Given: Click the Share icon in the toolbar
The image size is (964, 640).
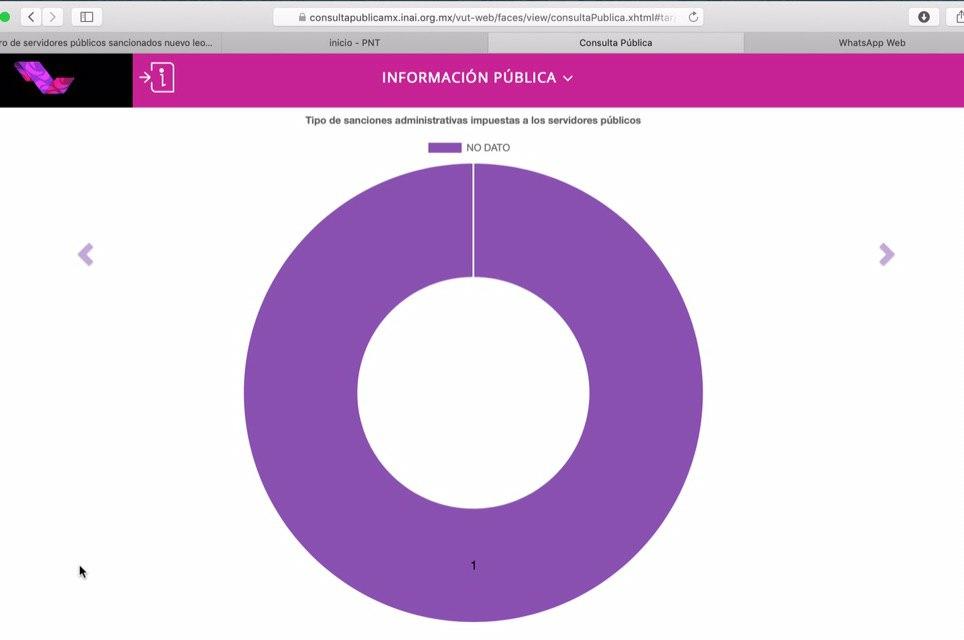Looking at the screenshot, I should tap(957, 17).
